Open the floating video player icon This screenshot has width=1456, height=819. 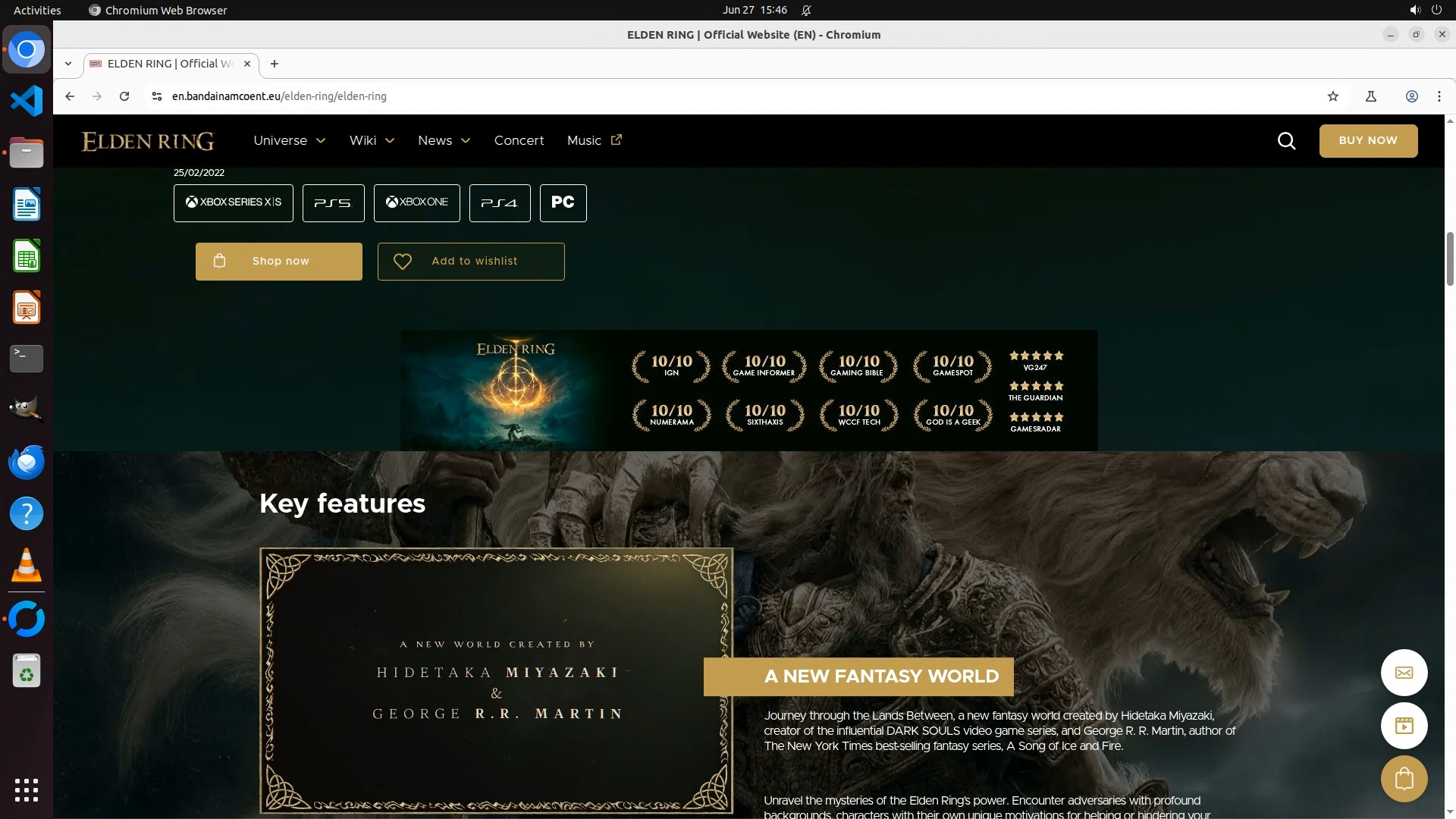tap(1404, 726)
